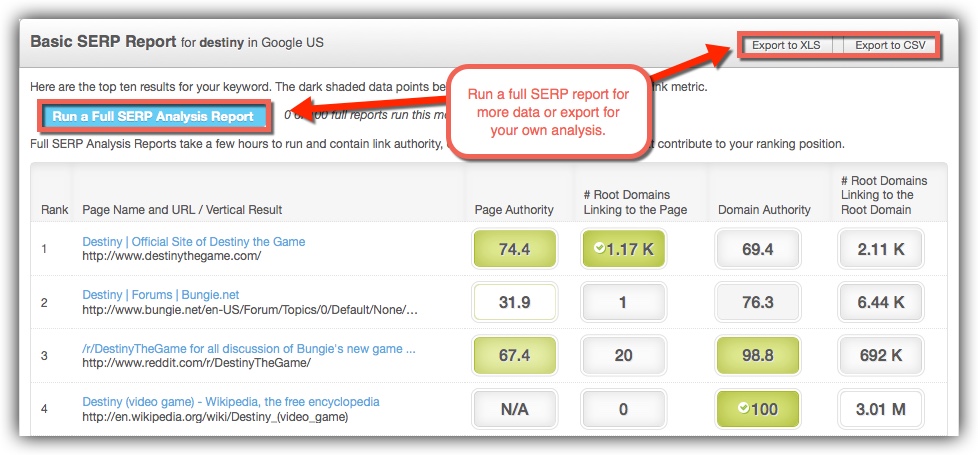Click Basic SERP Report heading
The height and width of the screenshot is (455, 978).
(104, 42)
